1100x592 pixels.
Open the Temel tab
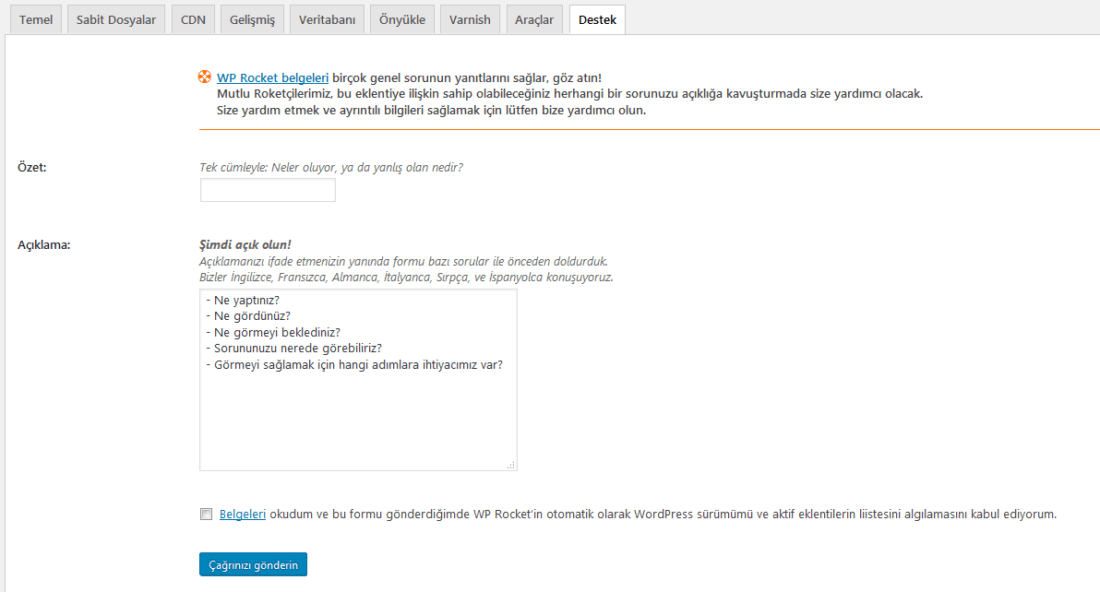point(36,20)
